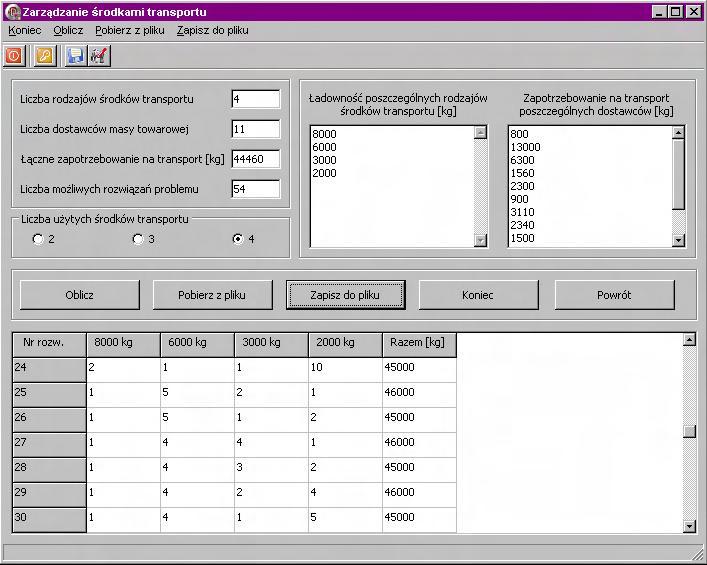The image size is (707, 565).
Task: Select radio button 2 for used transports
Action: pyautogui.click(x=38, y=239)
